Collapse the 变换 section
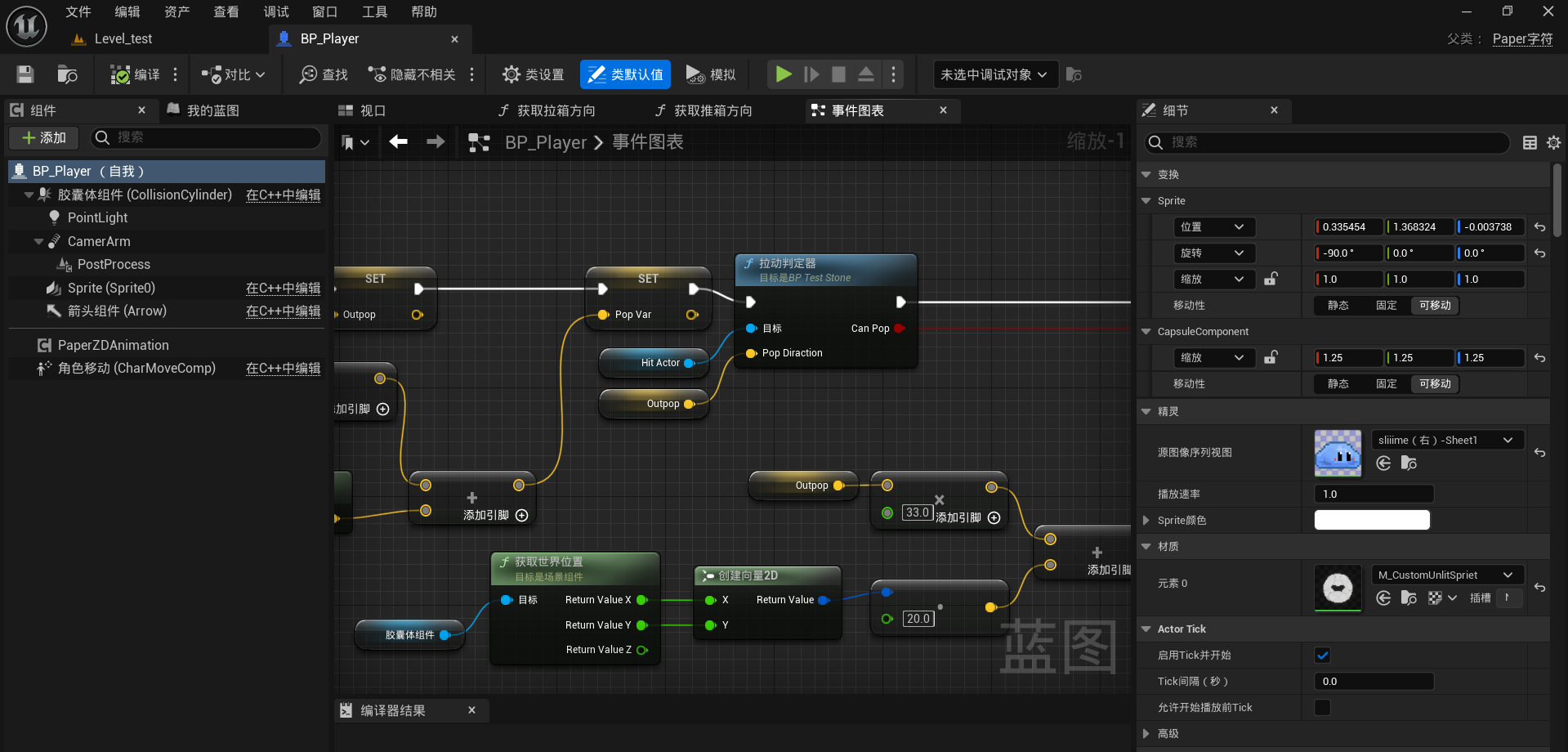Viewport: 1568px width, 752px height. pos(1146,174)
